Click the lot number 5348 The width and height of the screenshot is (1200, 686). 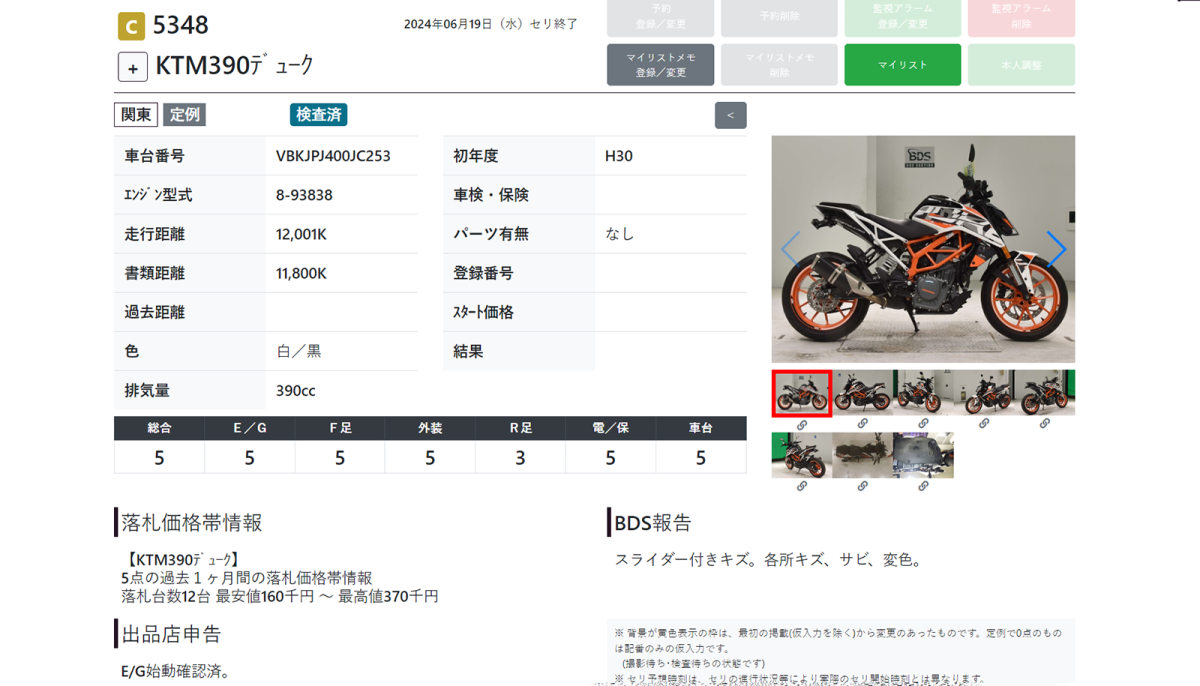(x=181, y=26)
